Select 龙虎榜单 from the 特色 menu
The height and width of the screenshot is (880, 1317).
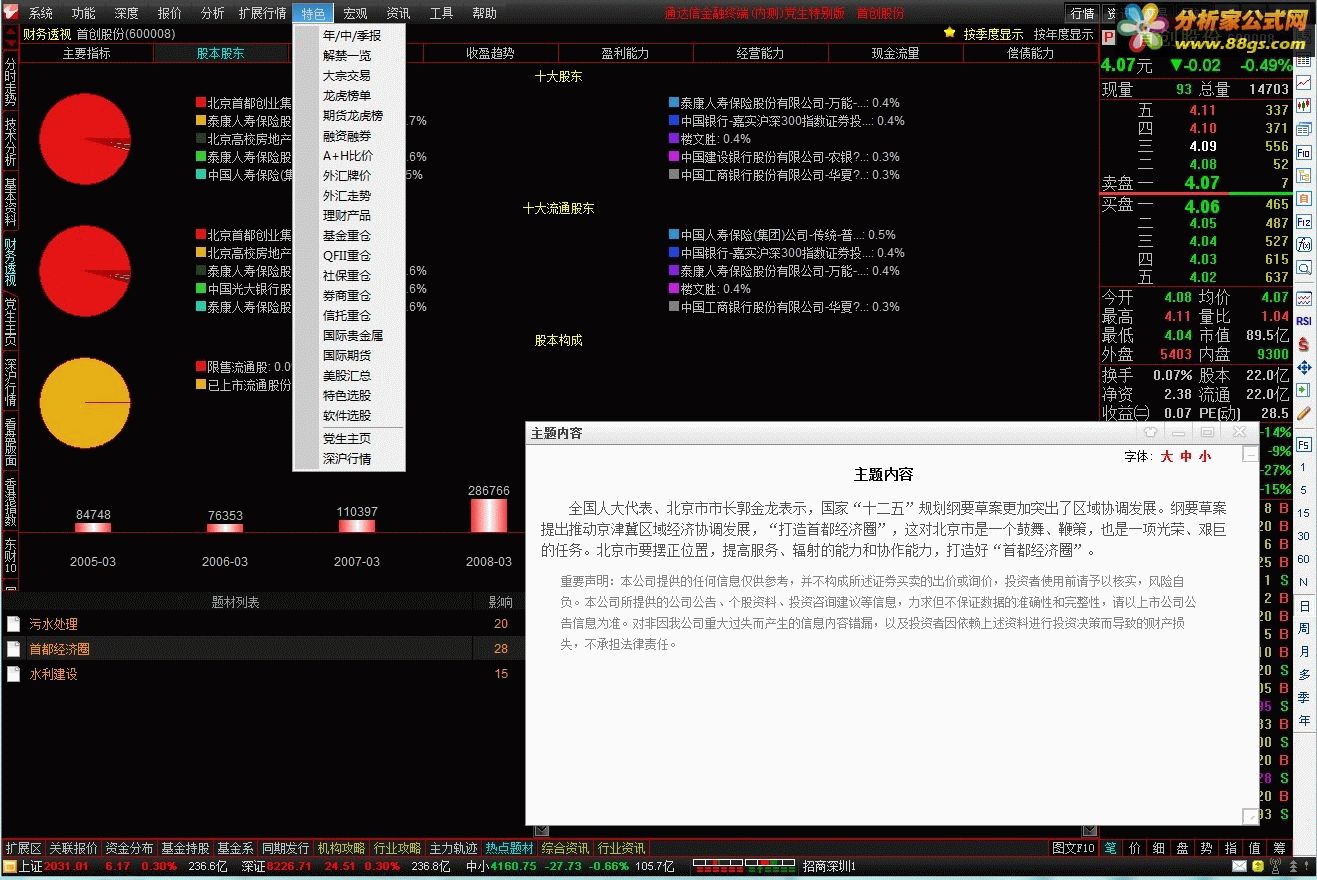(x=346, y=96)
